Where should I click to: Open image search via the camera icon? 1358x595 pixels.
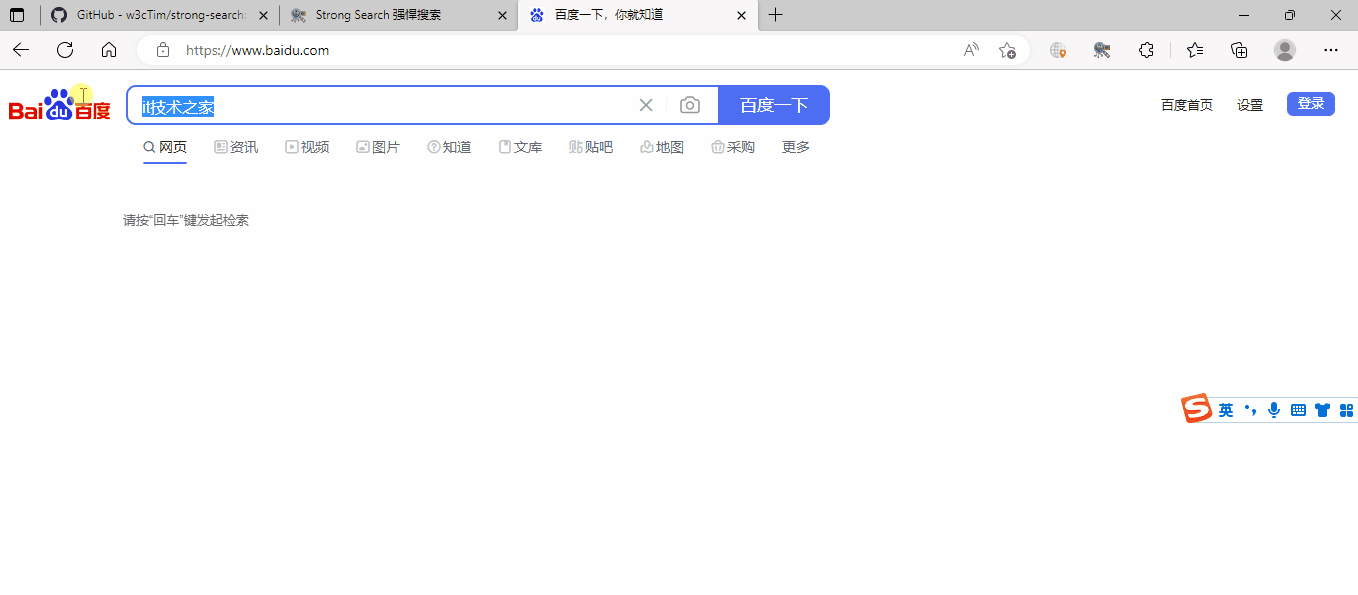(x=690, y=105)
